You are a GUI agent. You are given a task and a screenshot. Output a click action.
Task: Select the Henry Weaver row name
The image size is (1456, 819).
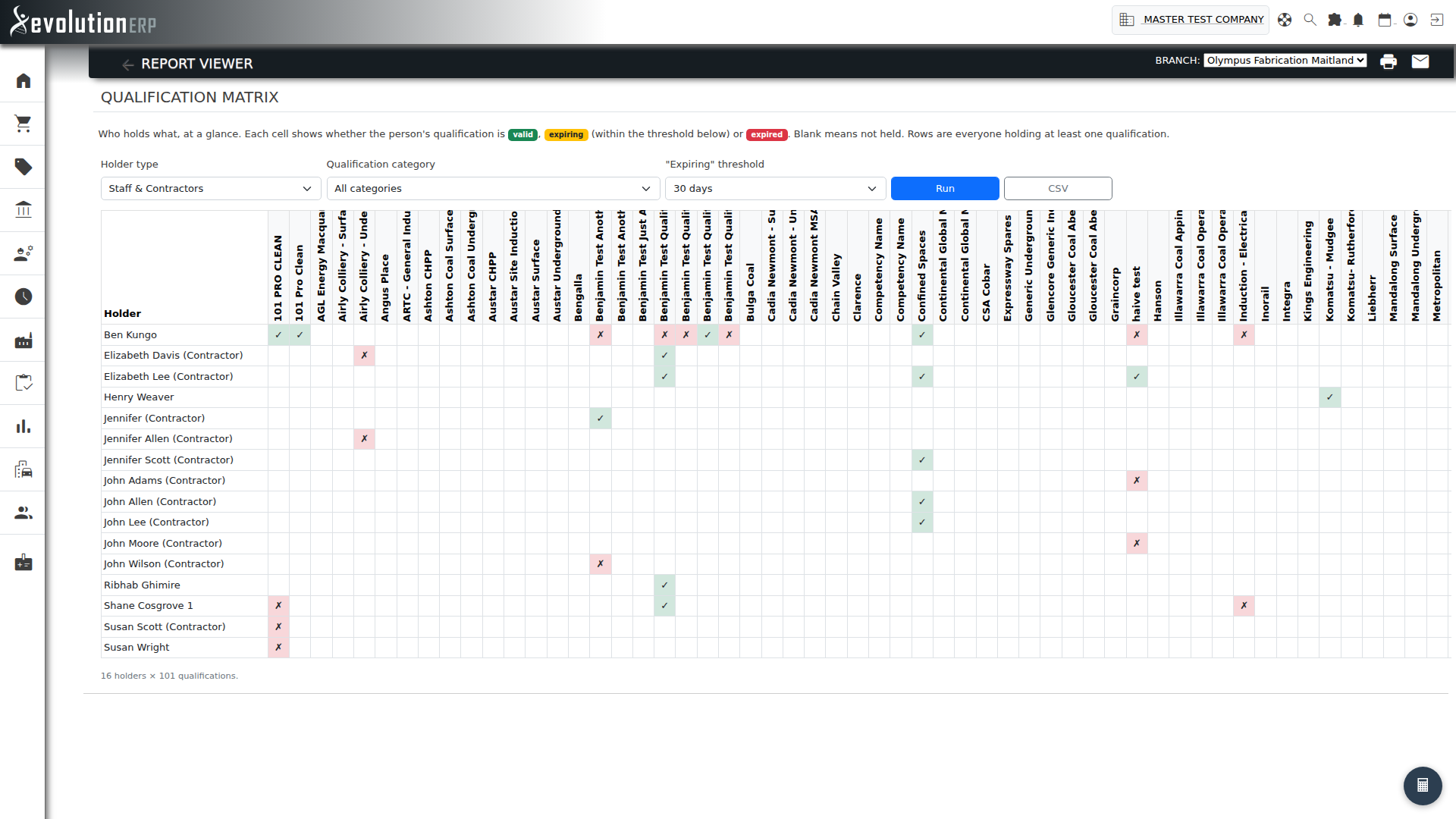(139, 397)
